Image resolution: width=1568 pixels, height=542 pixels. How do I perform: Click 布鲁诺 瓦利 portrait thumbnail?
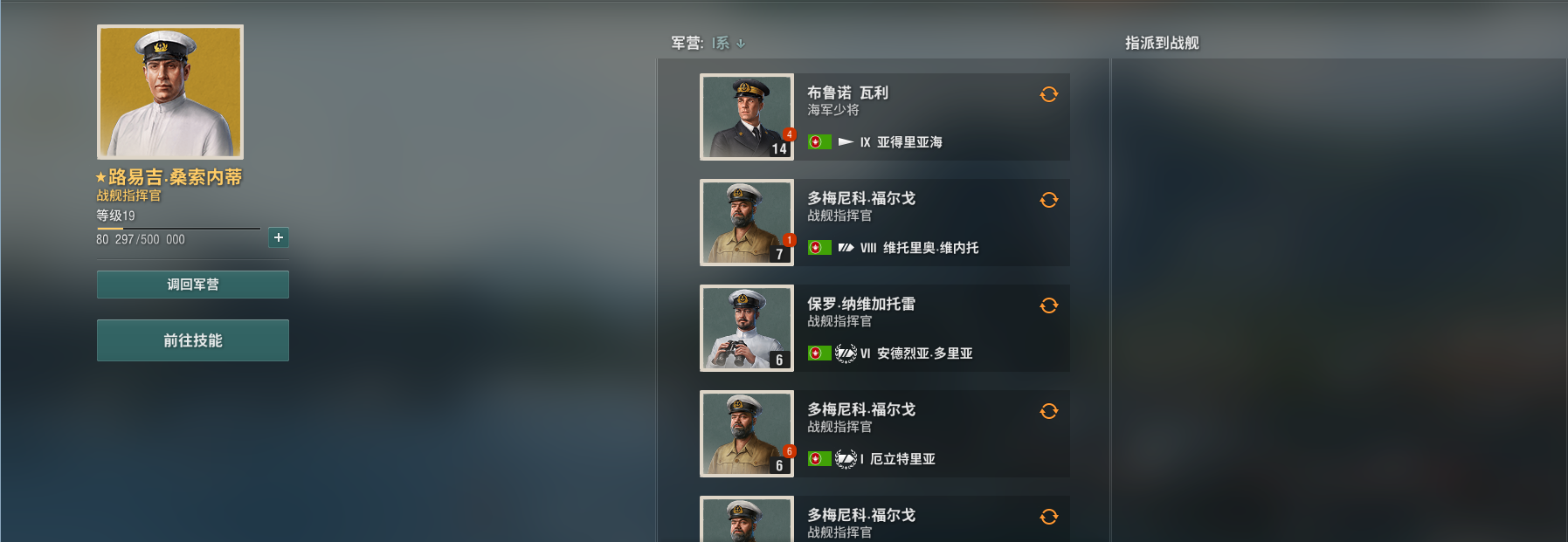(x=747, y=117)
